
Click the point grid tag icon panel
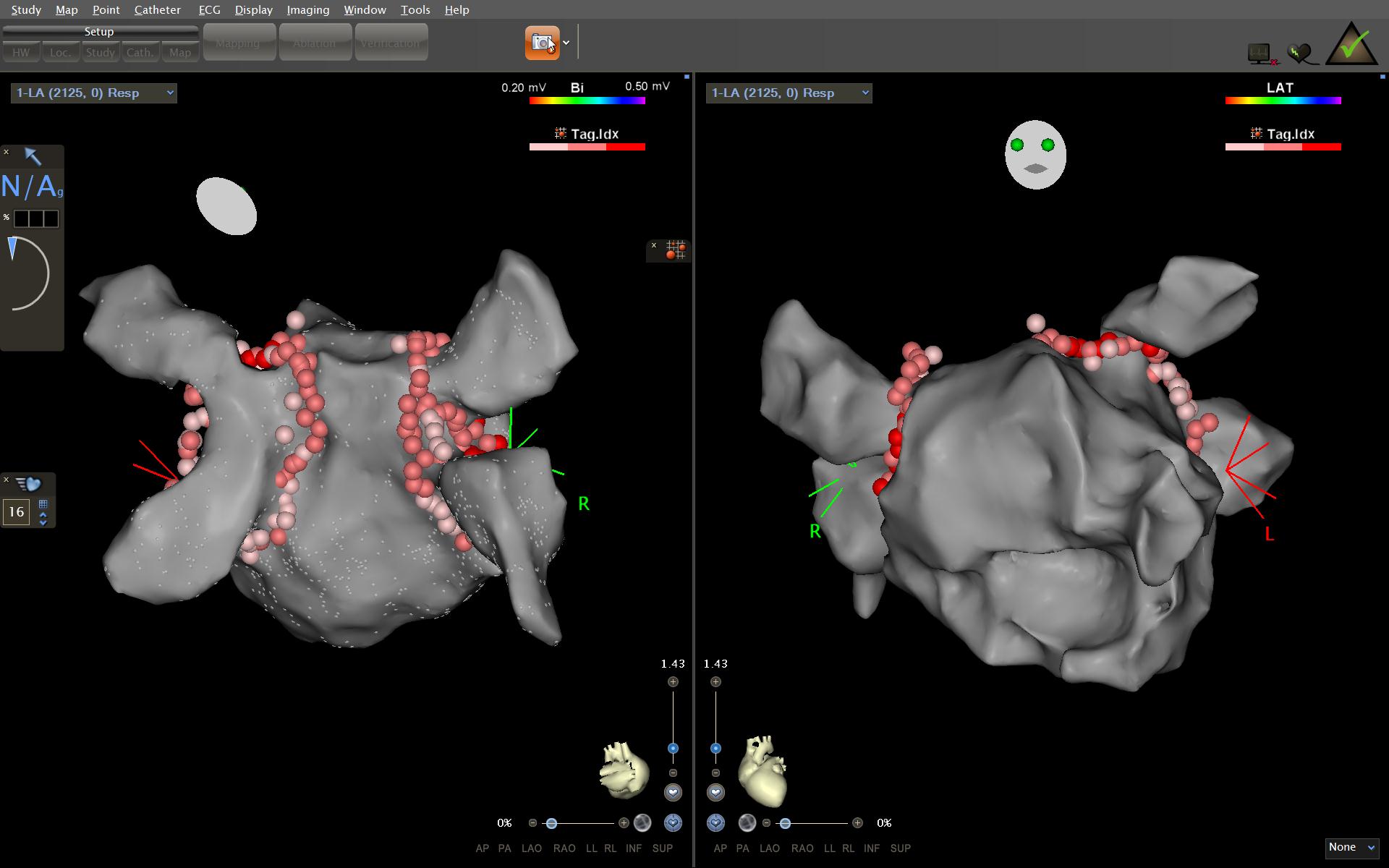[676, 250]
